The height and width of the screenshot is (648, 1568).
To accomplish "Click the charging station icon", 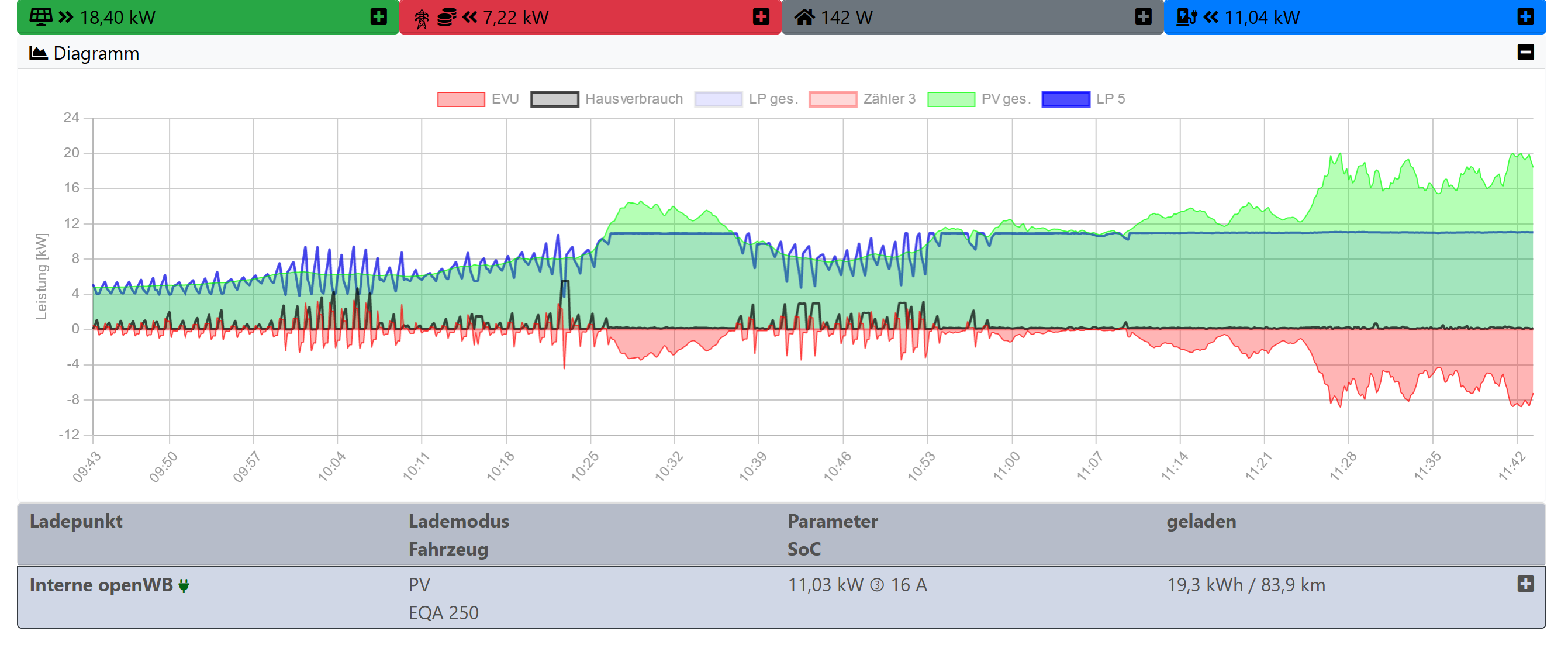I will coord(1186,17).
